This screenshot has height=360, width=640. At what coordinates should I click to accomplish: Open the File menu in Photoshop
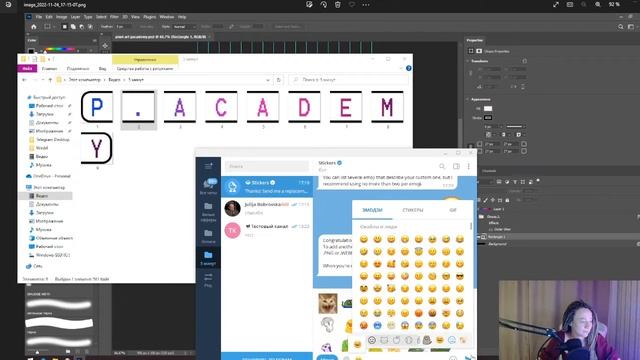point(39,17)
